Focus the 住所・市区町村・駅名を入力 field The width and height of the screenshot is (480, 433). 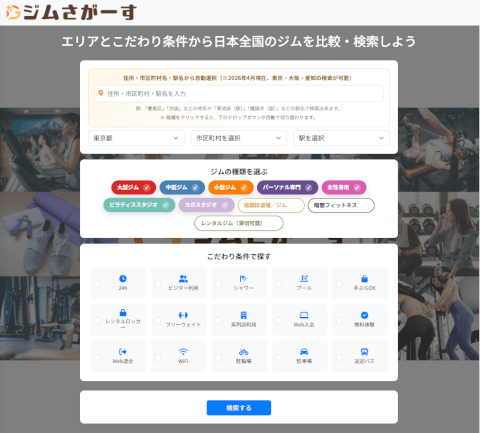[239, 94]
